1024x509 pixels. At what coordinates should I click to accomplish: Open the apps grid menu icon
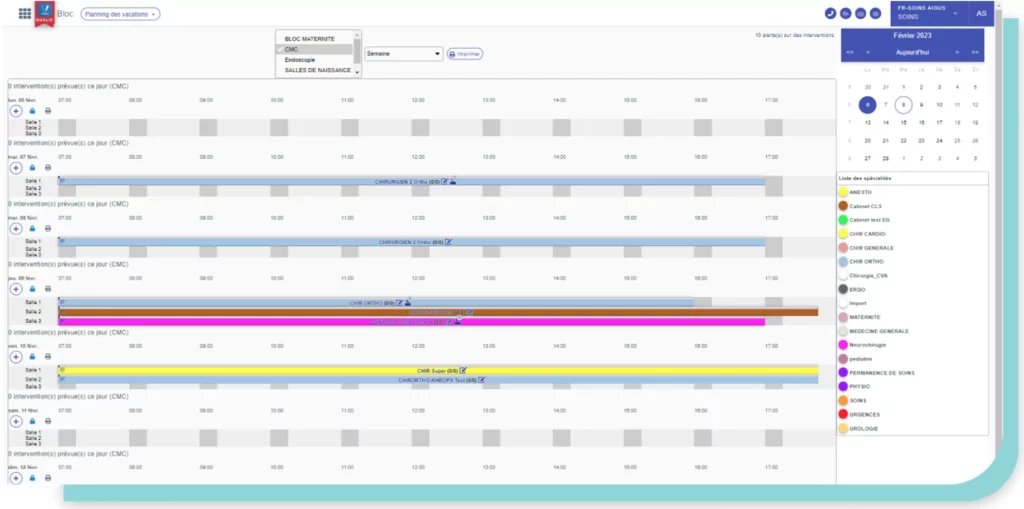pyautogui.click(x=25, y=14)
